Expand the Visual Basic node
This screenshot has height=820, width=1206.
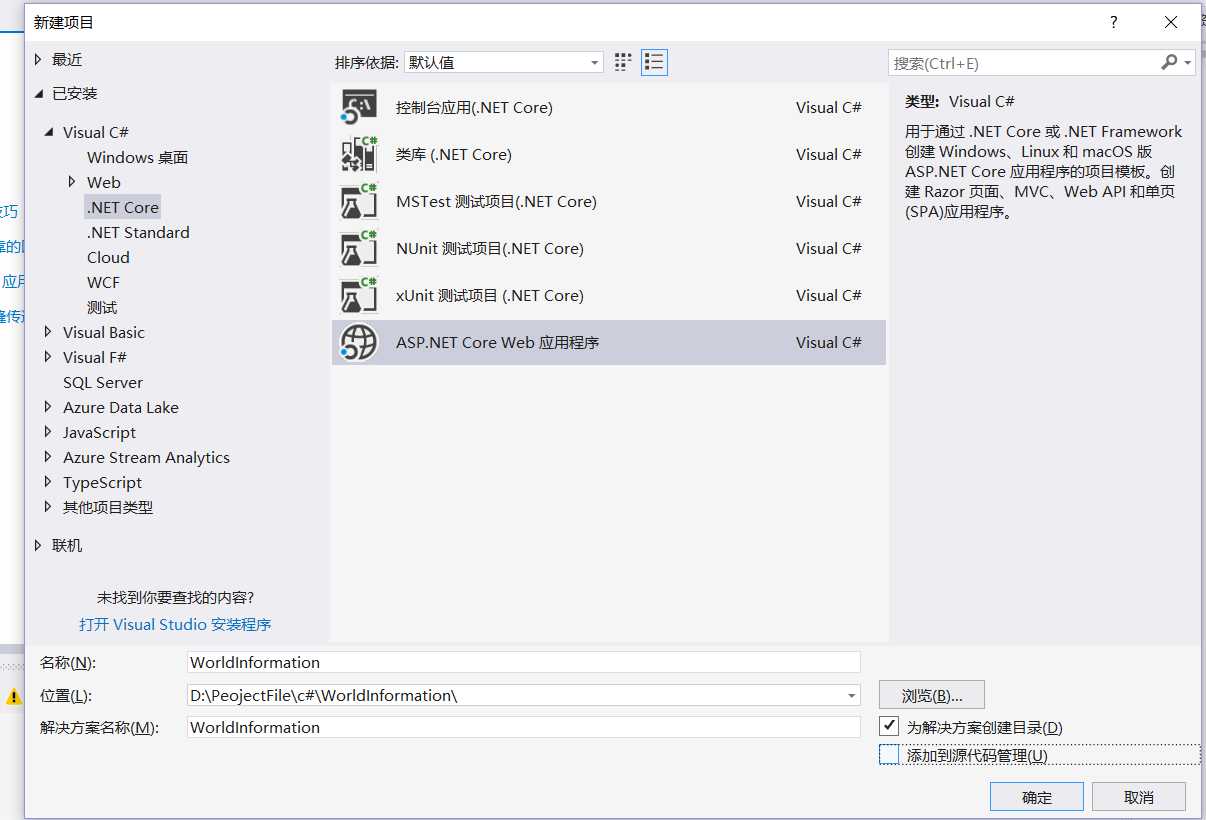(48, 332)
